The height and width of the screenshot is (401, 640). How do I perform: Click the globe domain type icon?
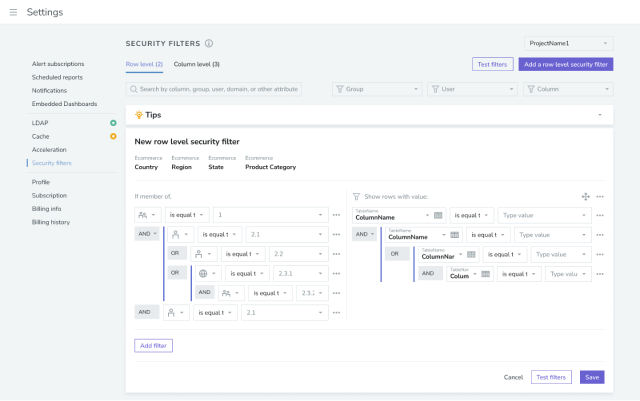(204, 273)
